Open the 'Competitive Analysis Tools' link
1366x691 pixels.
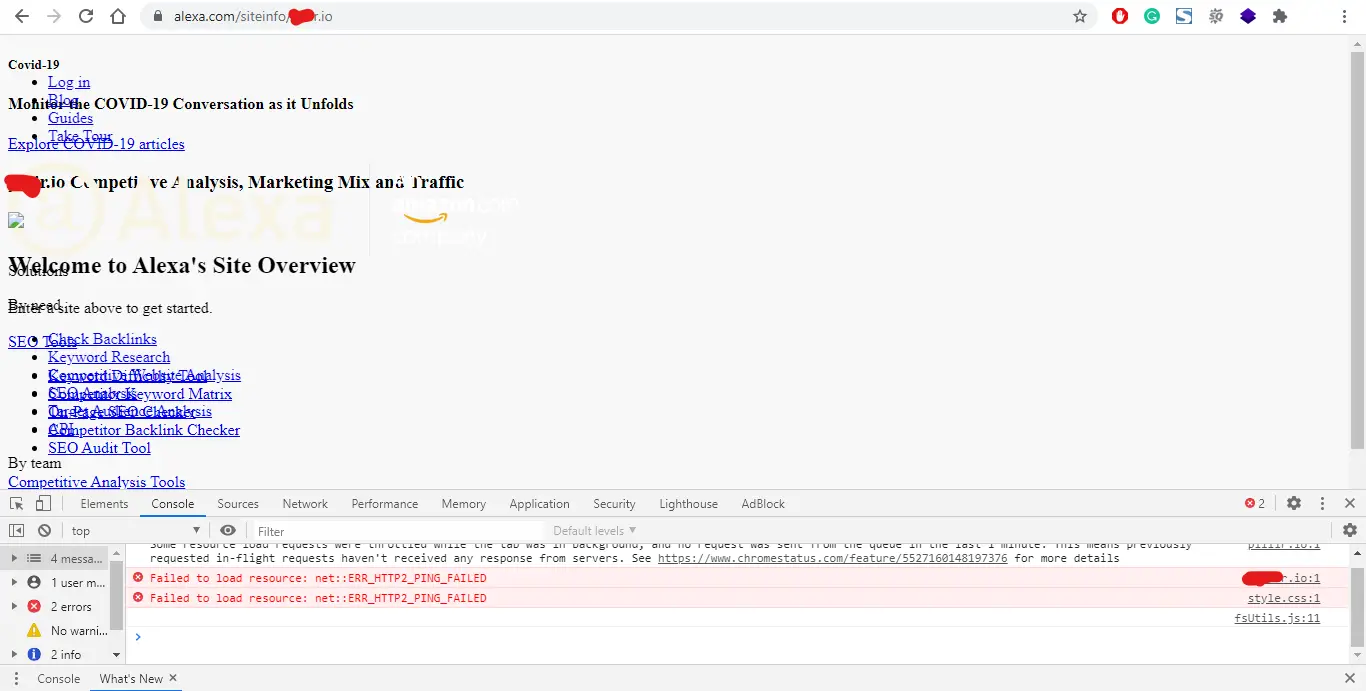coord(96,482)
